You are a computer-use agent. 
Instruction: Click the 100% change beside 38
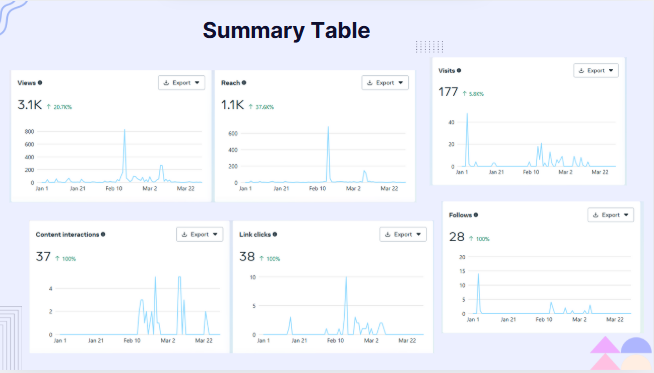[x=269, y=259]
